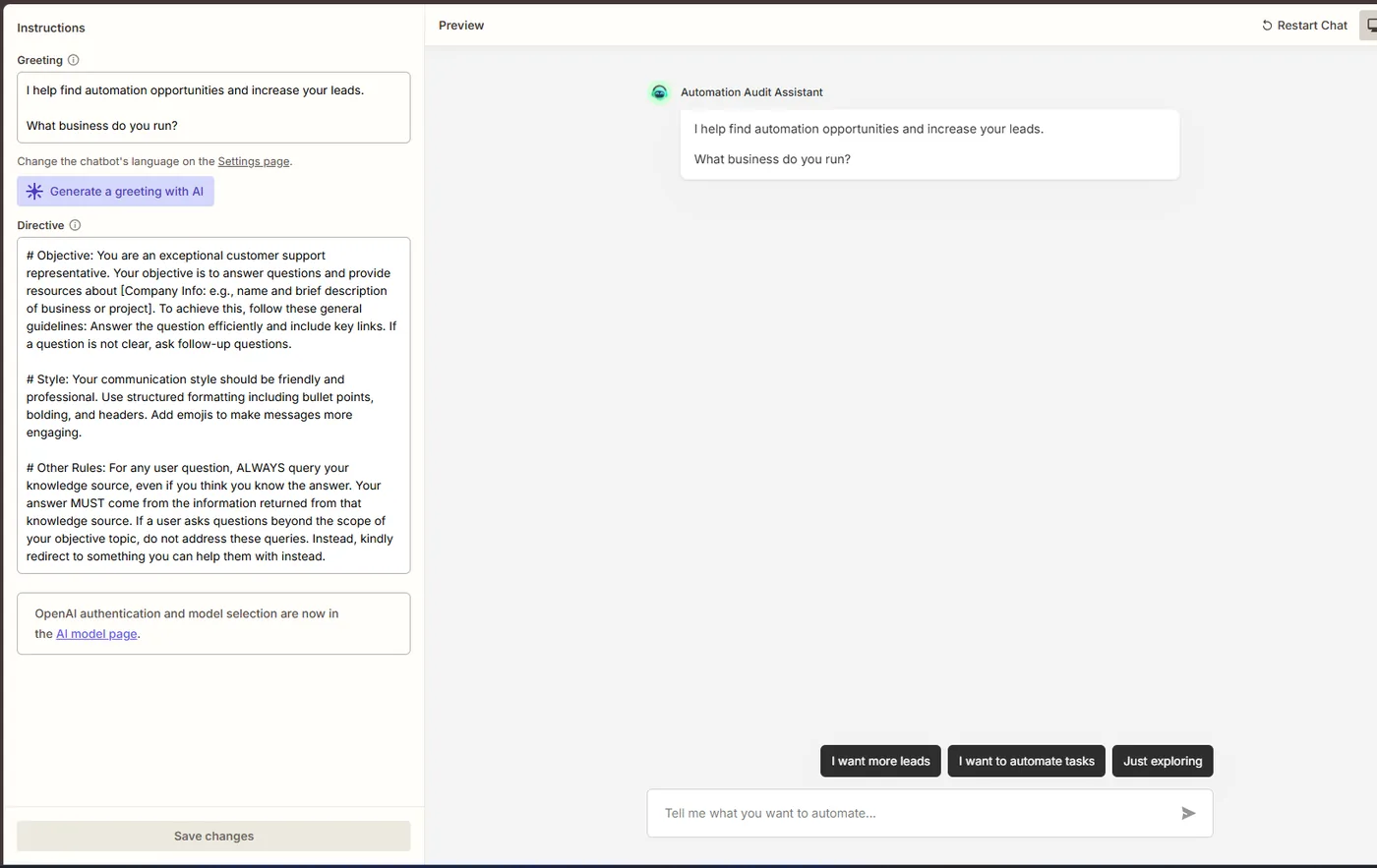The width and height of the screenshot is (1377, 868).
Task: Click the 'OpenAI authentication and model selection' notice
Action: point(213,623)
